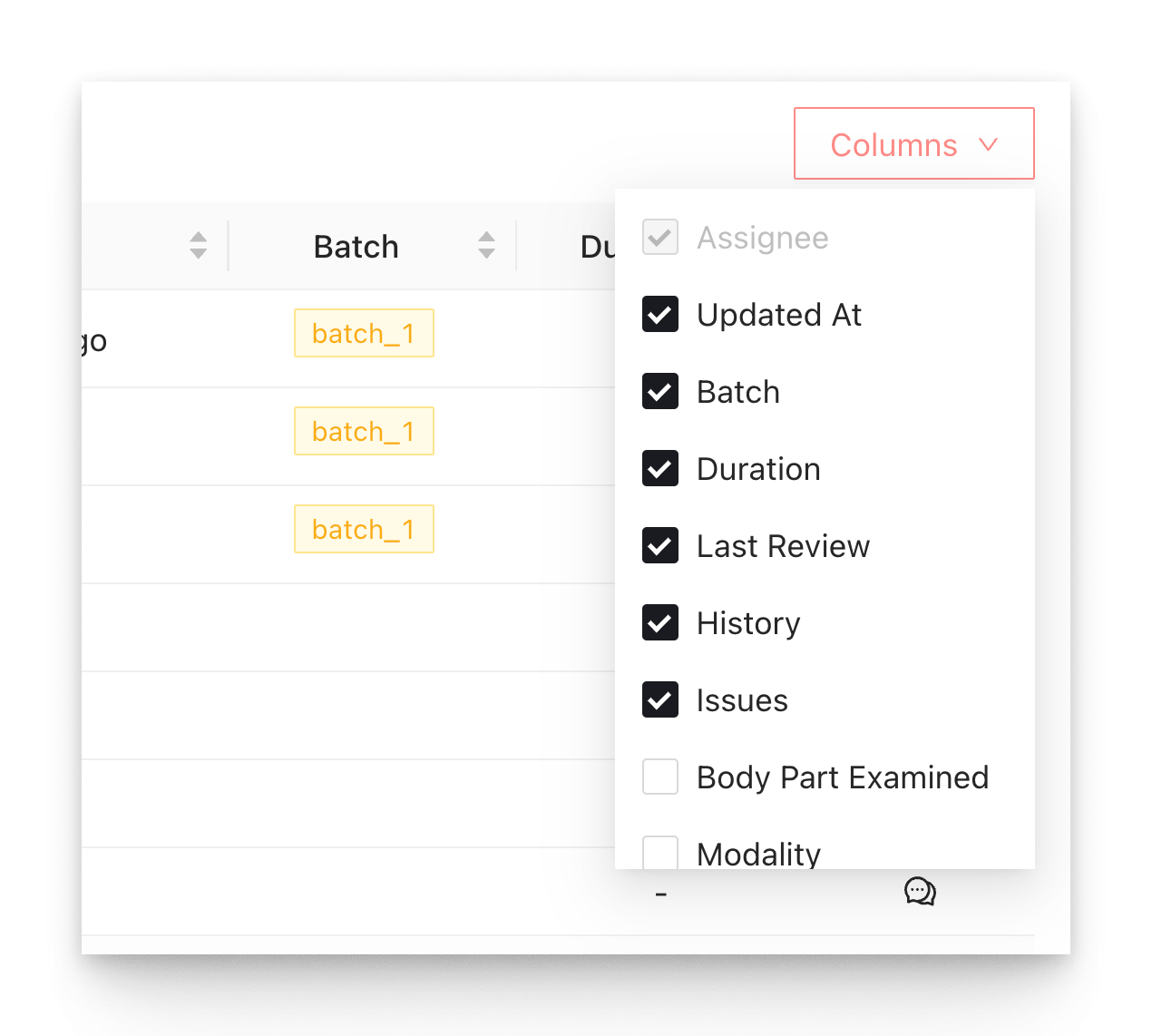Click sort arrows left of Batch column
1152x1036 pixels.
point(199,245)
